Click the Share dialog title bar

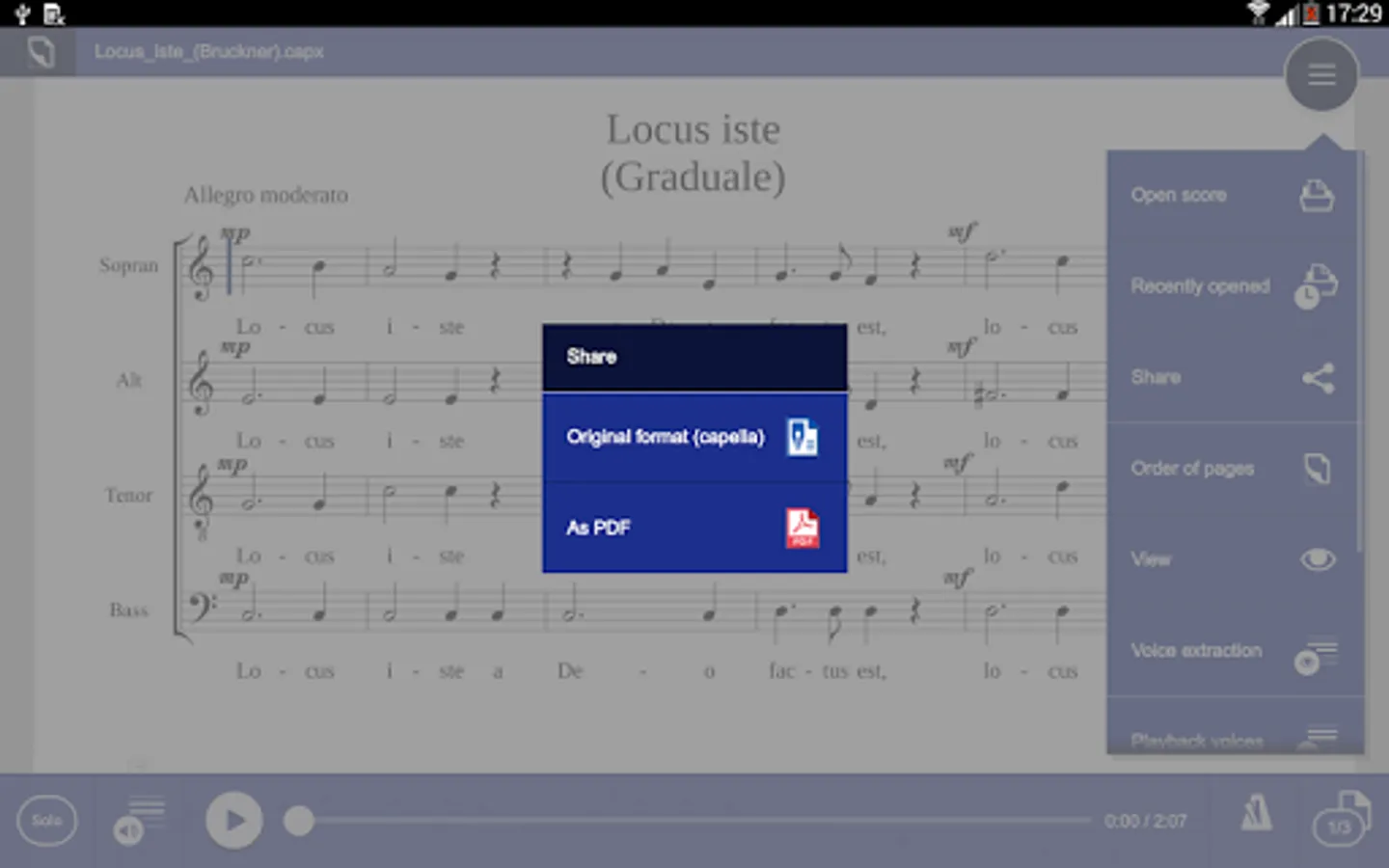[694, 357]
